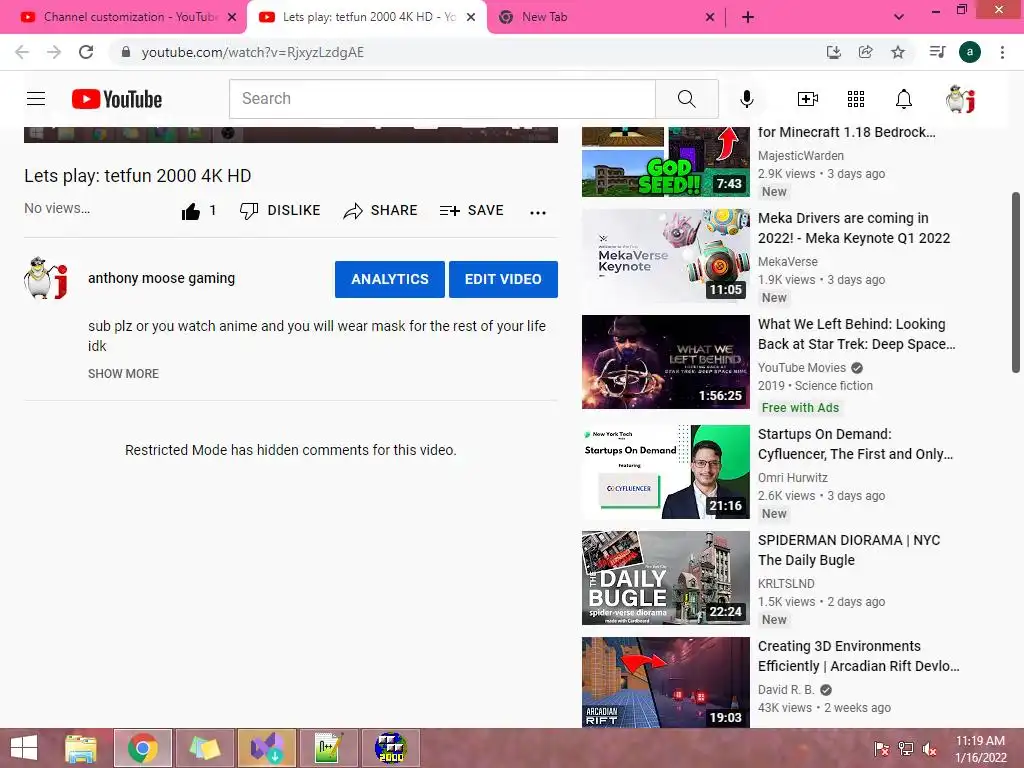Open the Windows Start button
The width and height of the screenshot is (1024, 768).
tap(24, 748)
